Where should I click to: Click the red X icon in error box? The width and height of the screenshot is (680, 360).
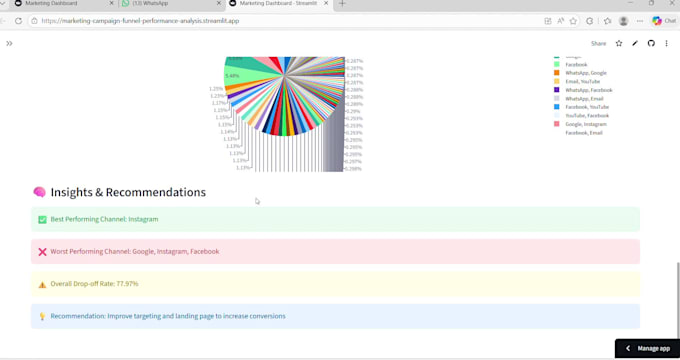[x=42, y=252]
